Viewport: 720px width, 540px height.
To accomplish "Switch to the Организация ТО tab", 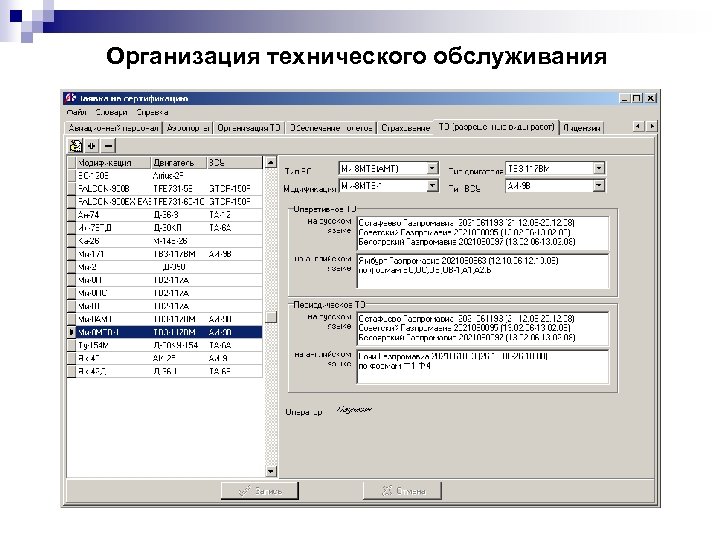I will click(249, 128).
